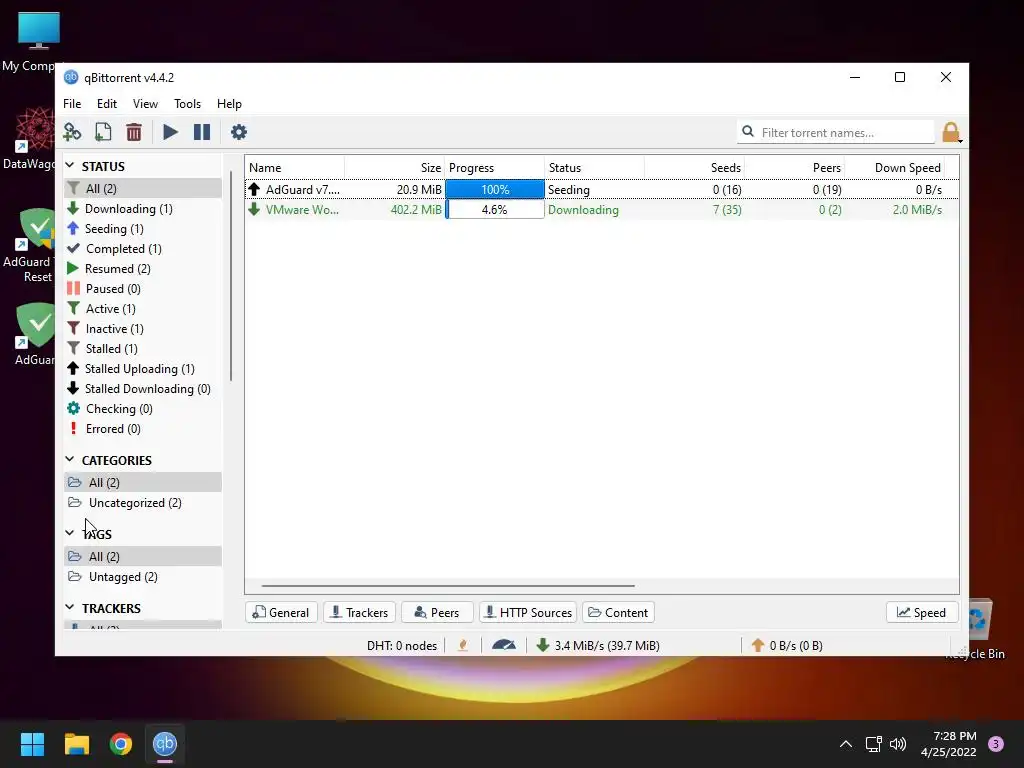Switch to the Trackers tab
This screenshot has width=1024, height=768.
tap(359, 613)
